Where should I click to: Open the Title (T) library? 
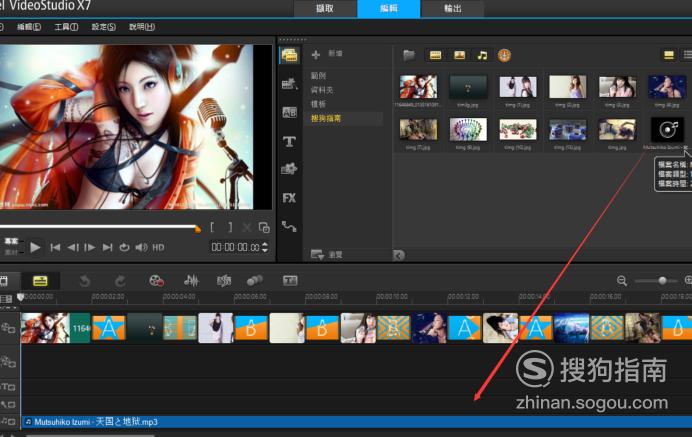(289, 141)
